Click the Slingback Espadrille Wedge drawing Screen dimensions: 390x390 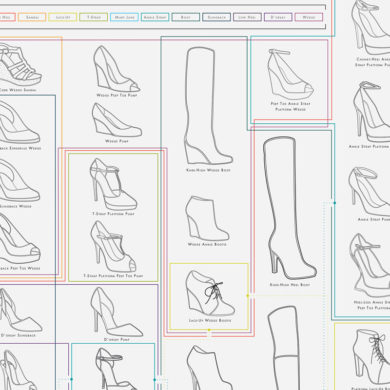click(19, 122)
